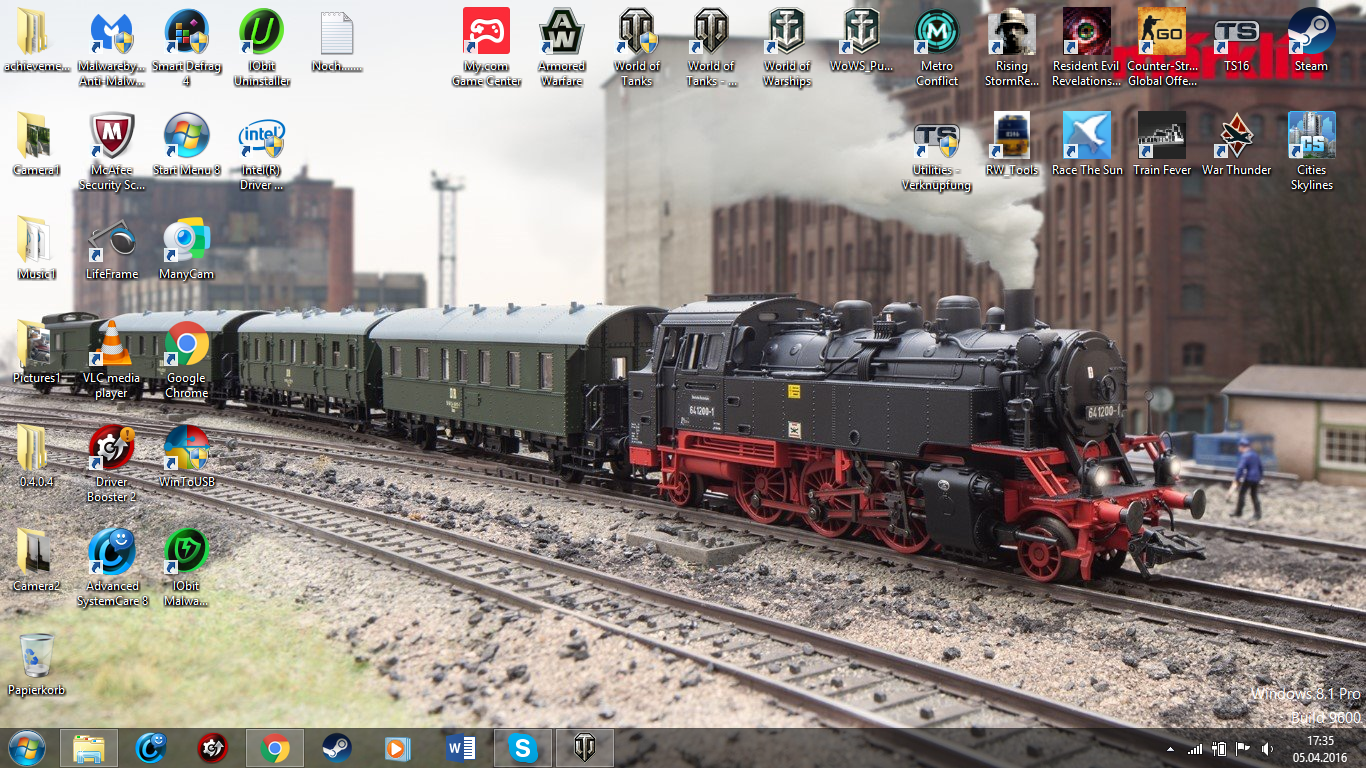This screenshot has height=768, width=1366.
Task: Select the Cities Skylines desktop icon
Action: click(x=1311, y=138)
